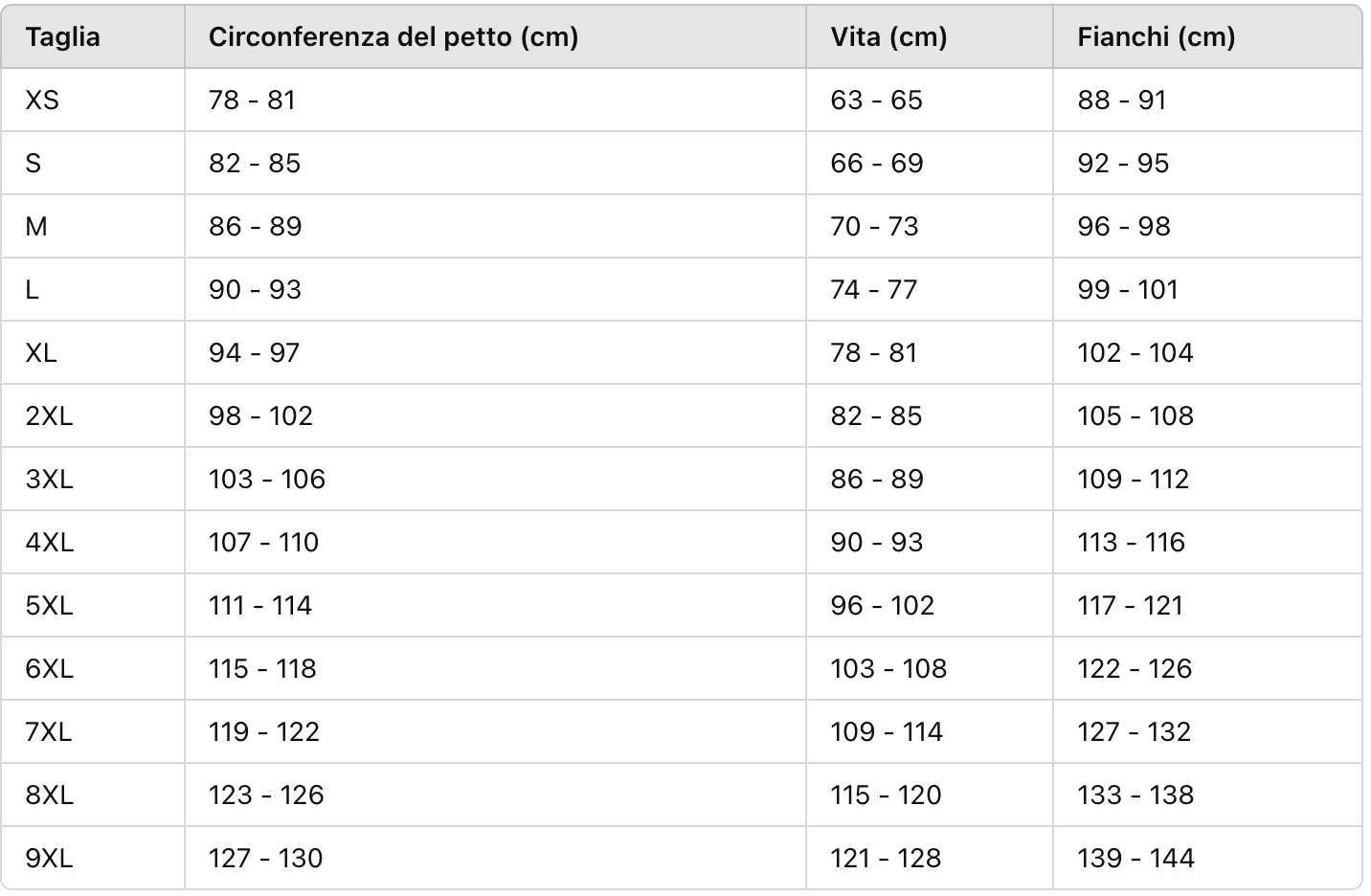Image resolution: width=1371 pixels, height=896 pixels.
Task: Select the XL size cell
Action: [x=41, y=352]
